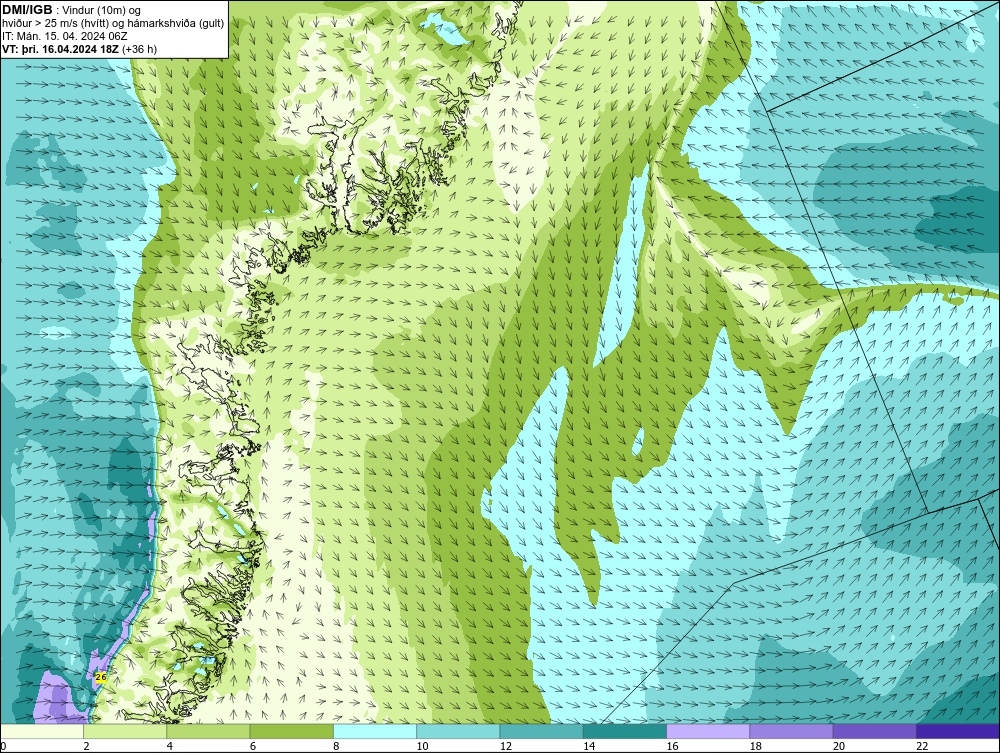Select the darkest purple swatch above 22
Screen dimensions: 1000x753
click(958, 731)
